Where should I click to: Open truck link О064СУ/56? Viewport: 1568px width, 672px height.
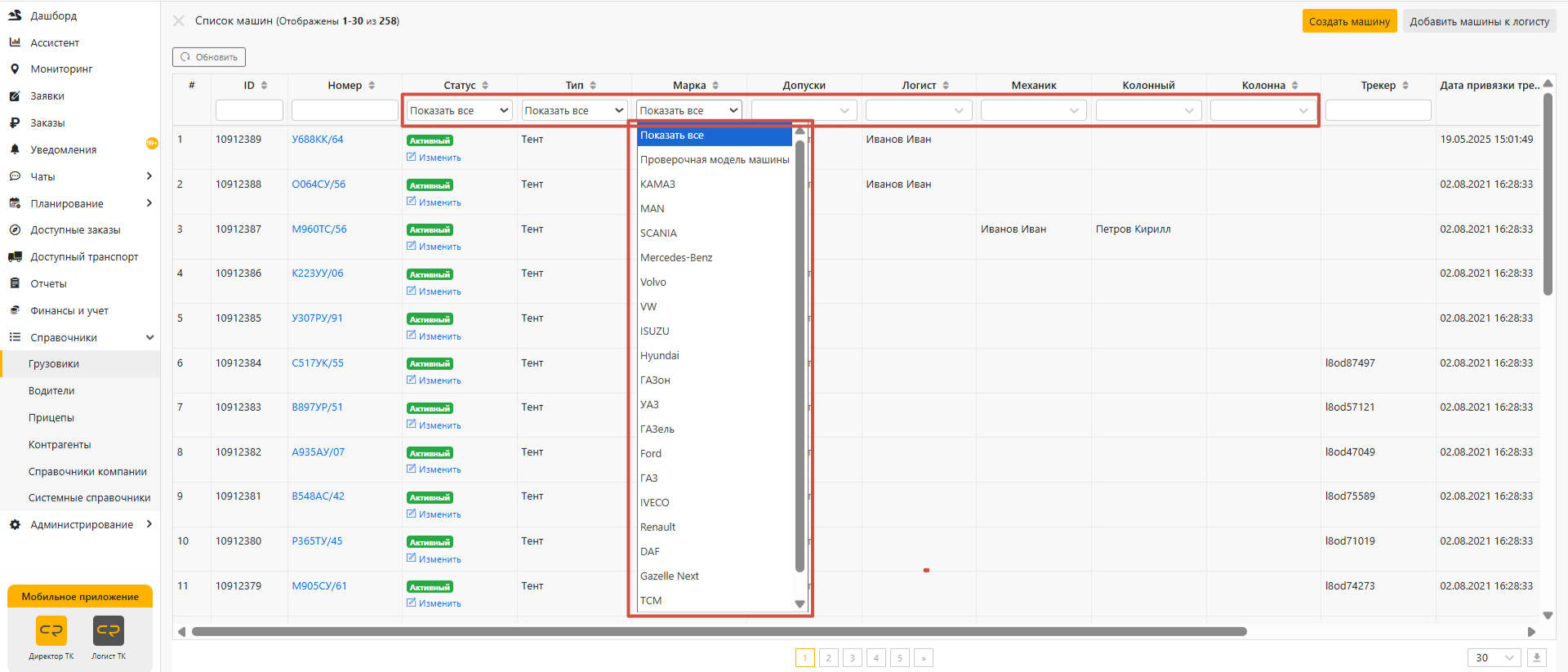coord(318,185)
